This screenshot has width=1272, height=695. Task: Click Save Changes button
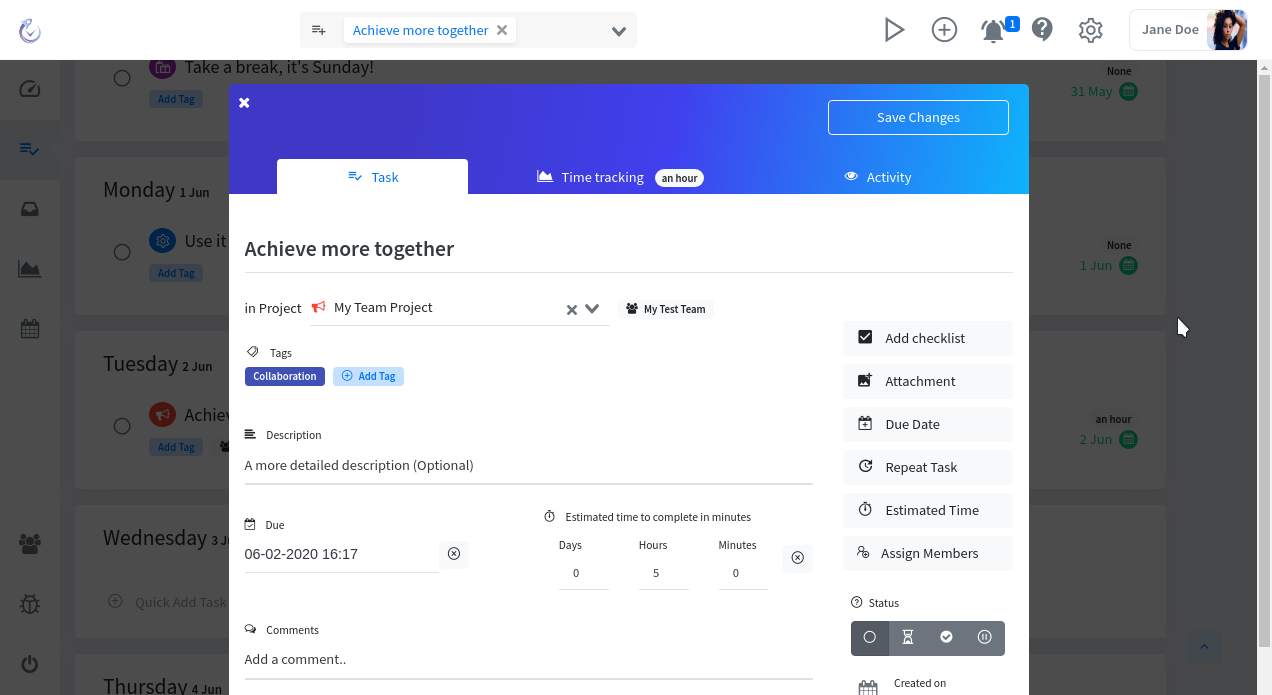(918, 117)
